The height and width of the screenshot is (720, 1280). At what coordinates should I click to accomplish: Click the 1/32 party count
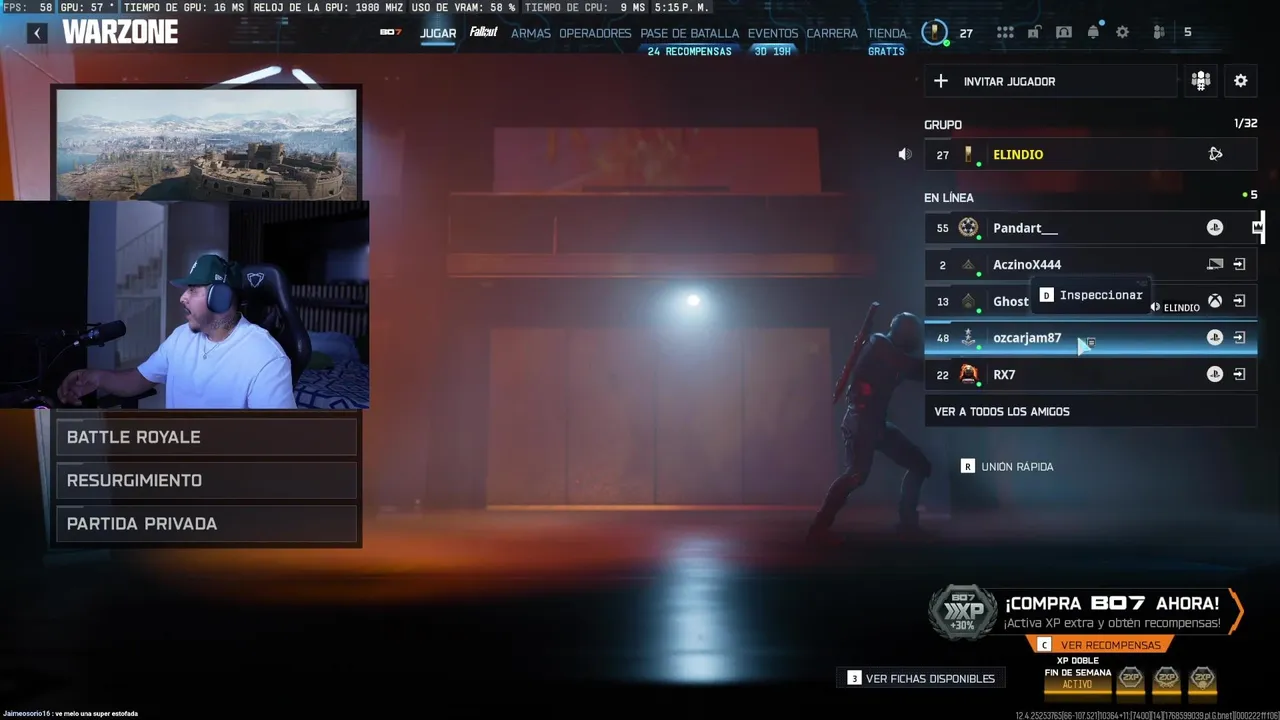pos(1245,124)
